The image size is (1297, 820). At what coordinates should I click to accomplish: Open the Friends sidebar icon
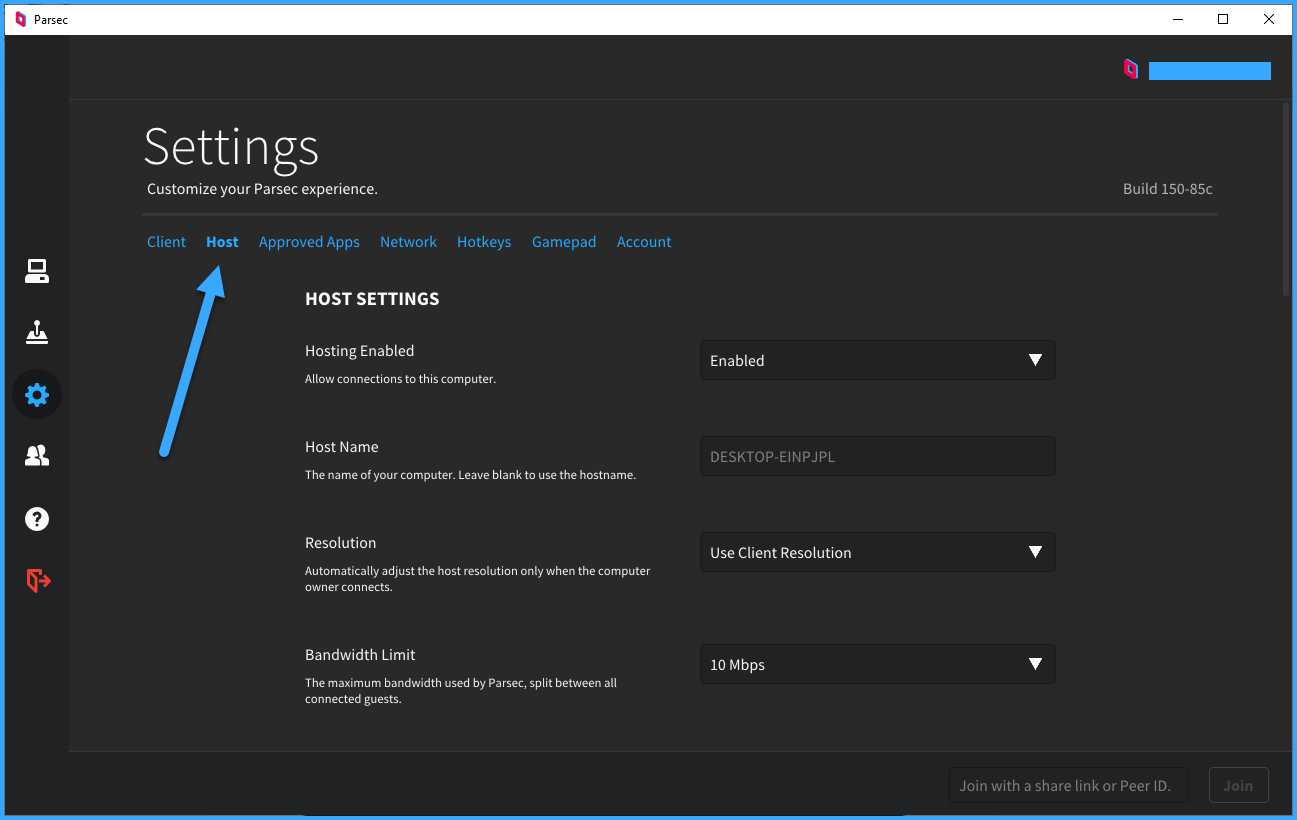click(x=37, y=456)
